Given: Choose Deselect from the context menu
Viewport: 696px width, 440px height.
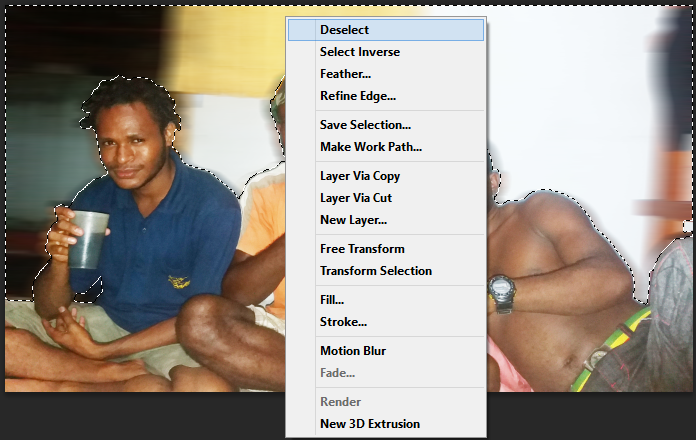Looking at the screenshot, I should tap(386, 30).
